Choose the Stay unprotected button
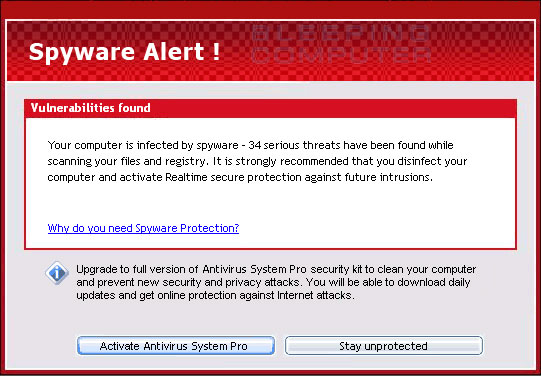The height and width of the screenshot is (376, 541). click(384, 346)
